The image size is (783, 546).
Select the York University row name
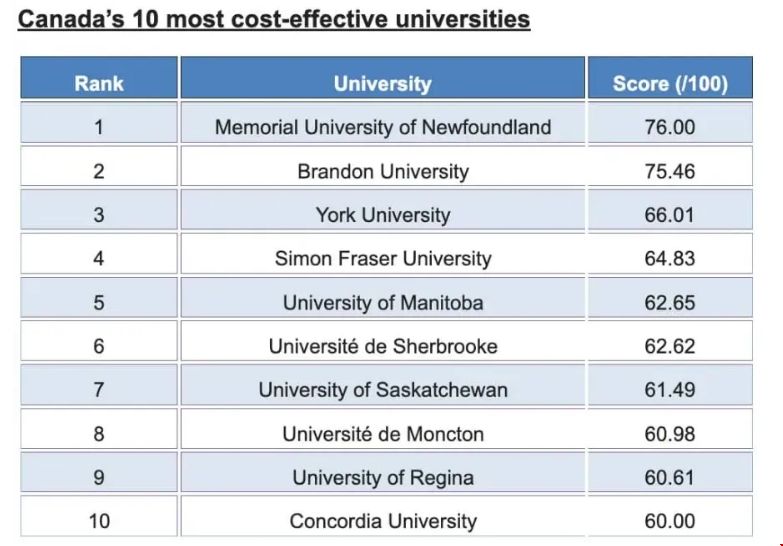pyautogui.click(x=383, y=215)
